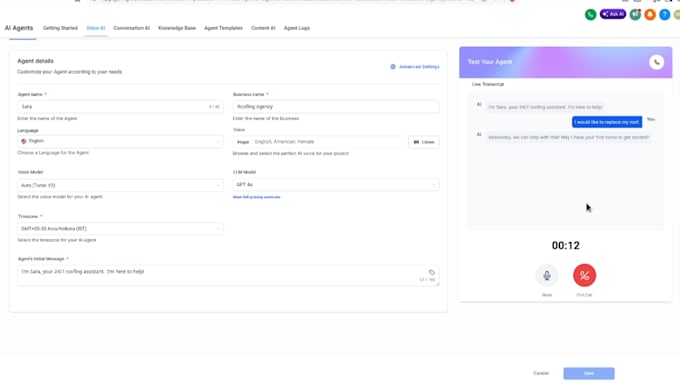End the test call with red button

585,275
